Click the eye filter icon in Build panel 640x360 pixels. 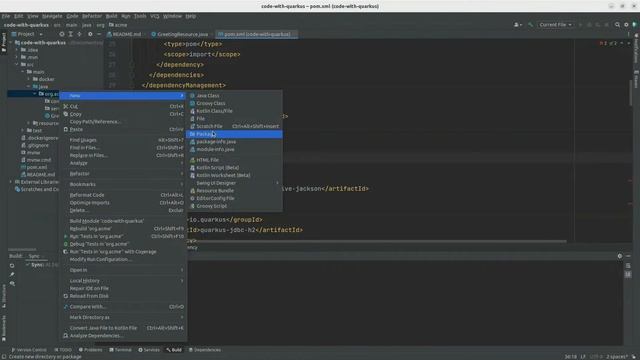point(12,284)
